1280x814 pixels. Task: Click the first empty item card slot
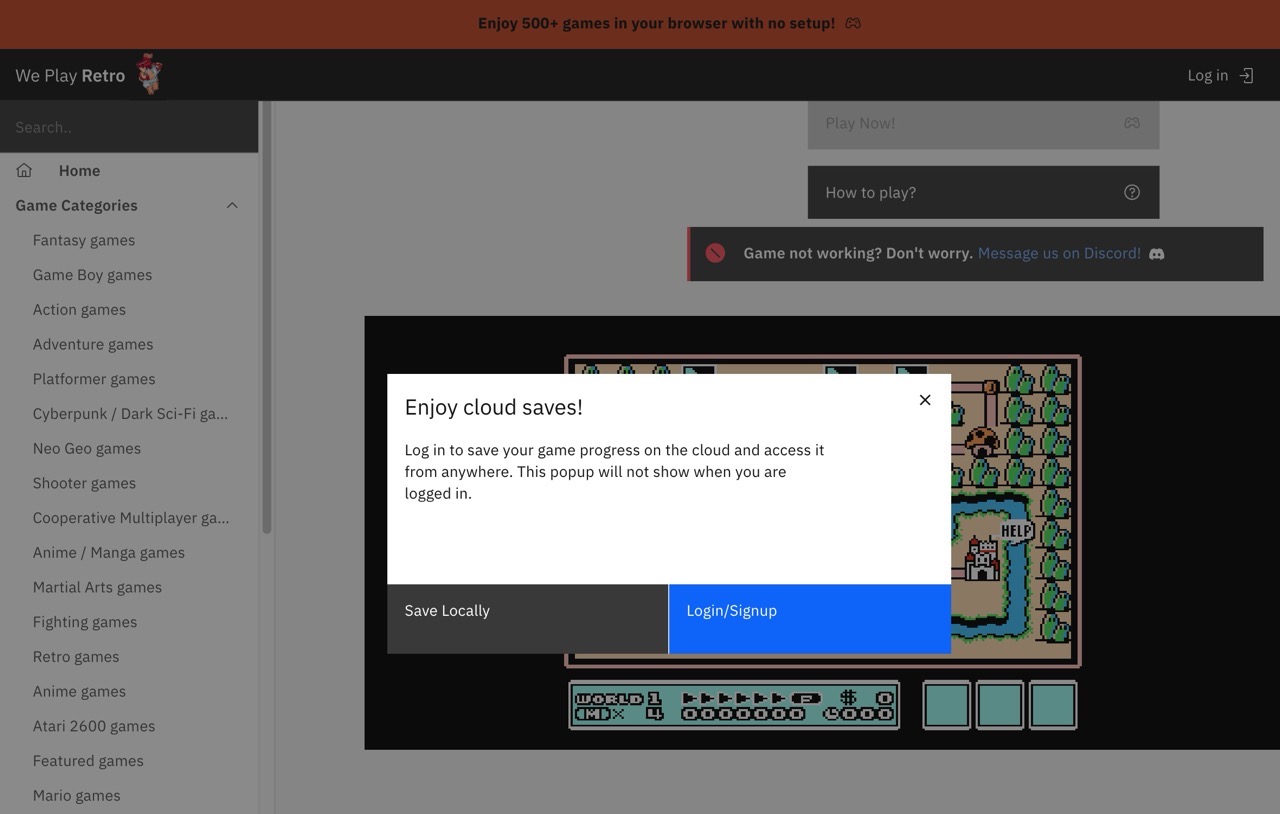click(946, 705)
